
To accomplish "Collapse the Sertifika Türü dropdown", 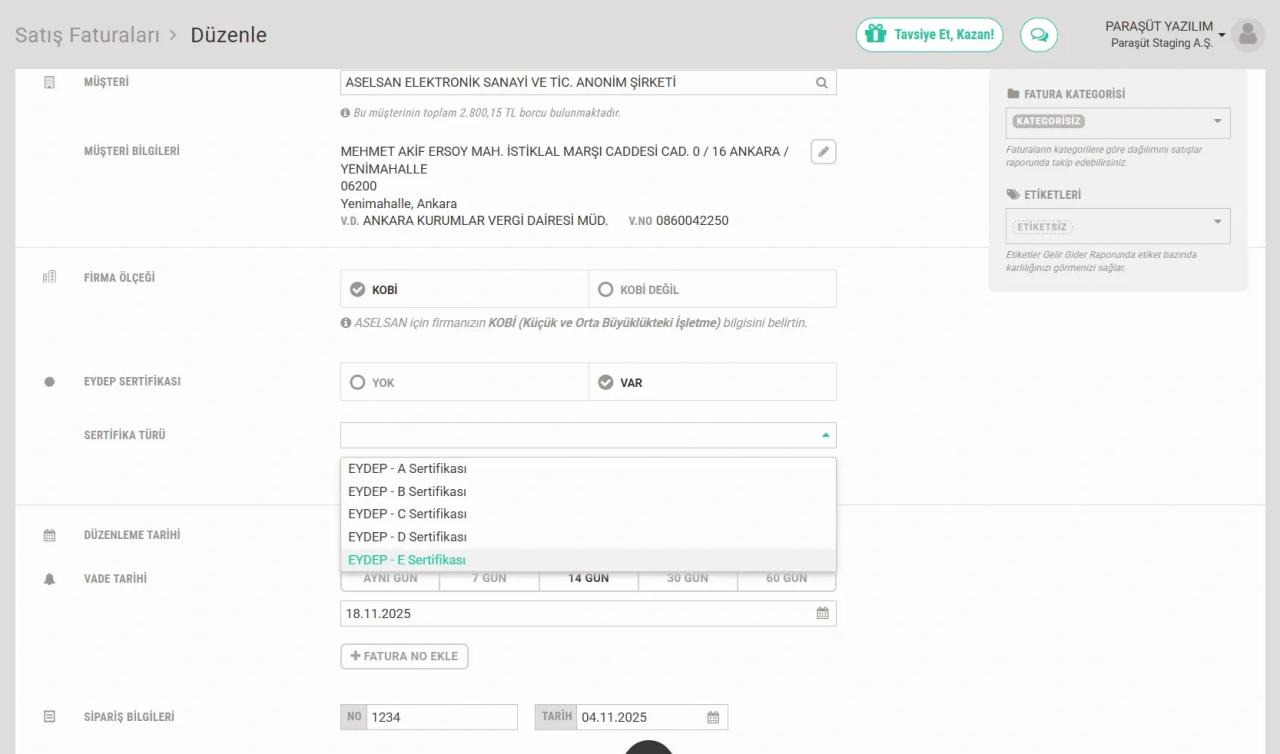I will [x=825, y=435].
